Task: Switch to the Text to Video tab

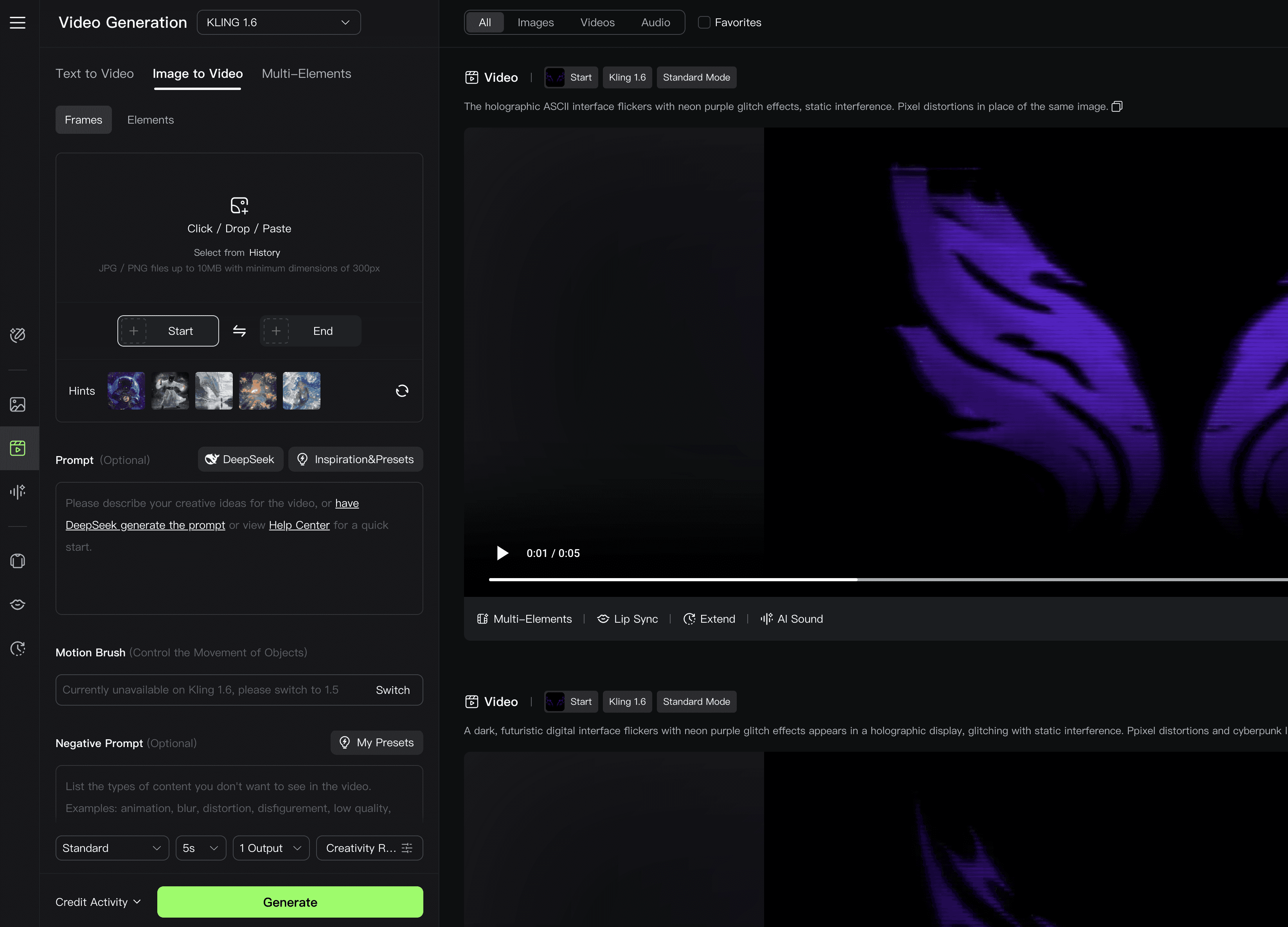Action: point(95,74)
